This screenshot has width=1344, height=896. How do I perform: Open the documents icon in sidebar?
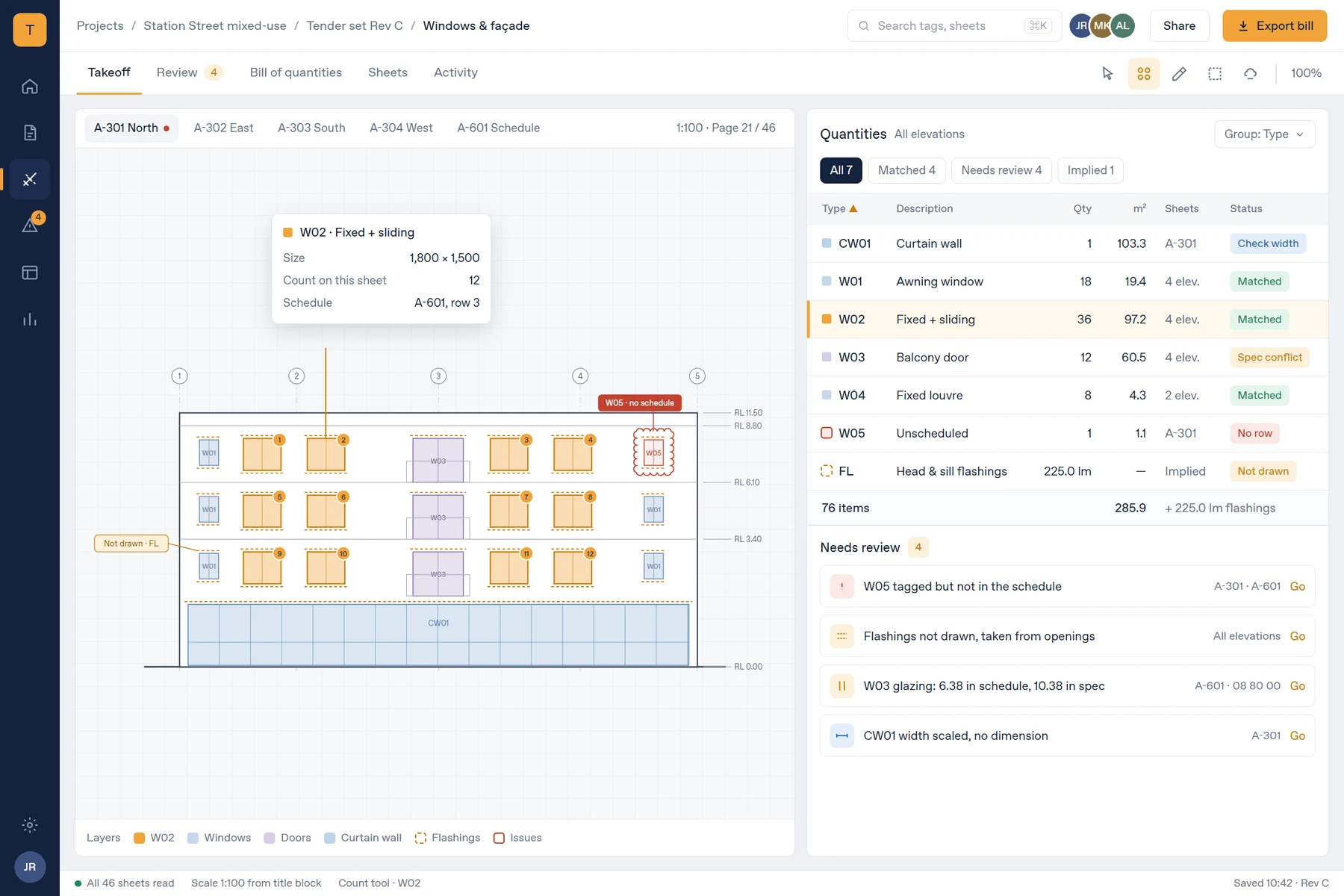pos(30,133)
